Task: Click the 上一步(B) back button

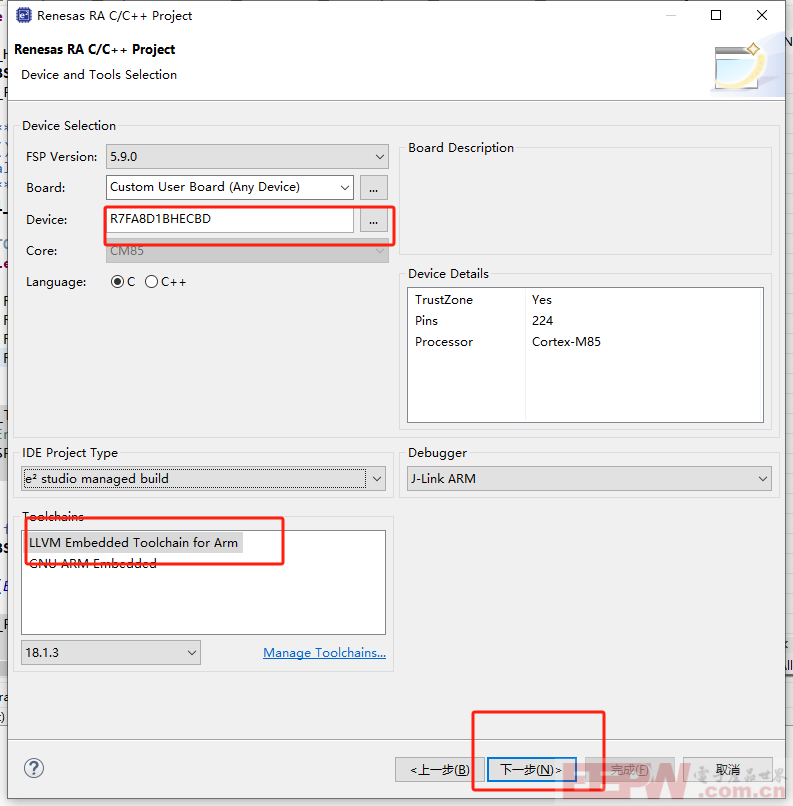Action: [x=439, y=769]
